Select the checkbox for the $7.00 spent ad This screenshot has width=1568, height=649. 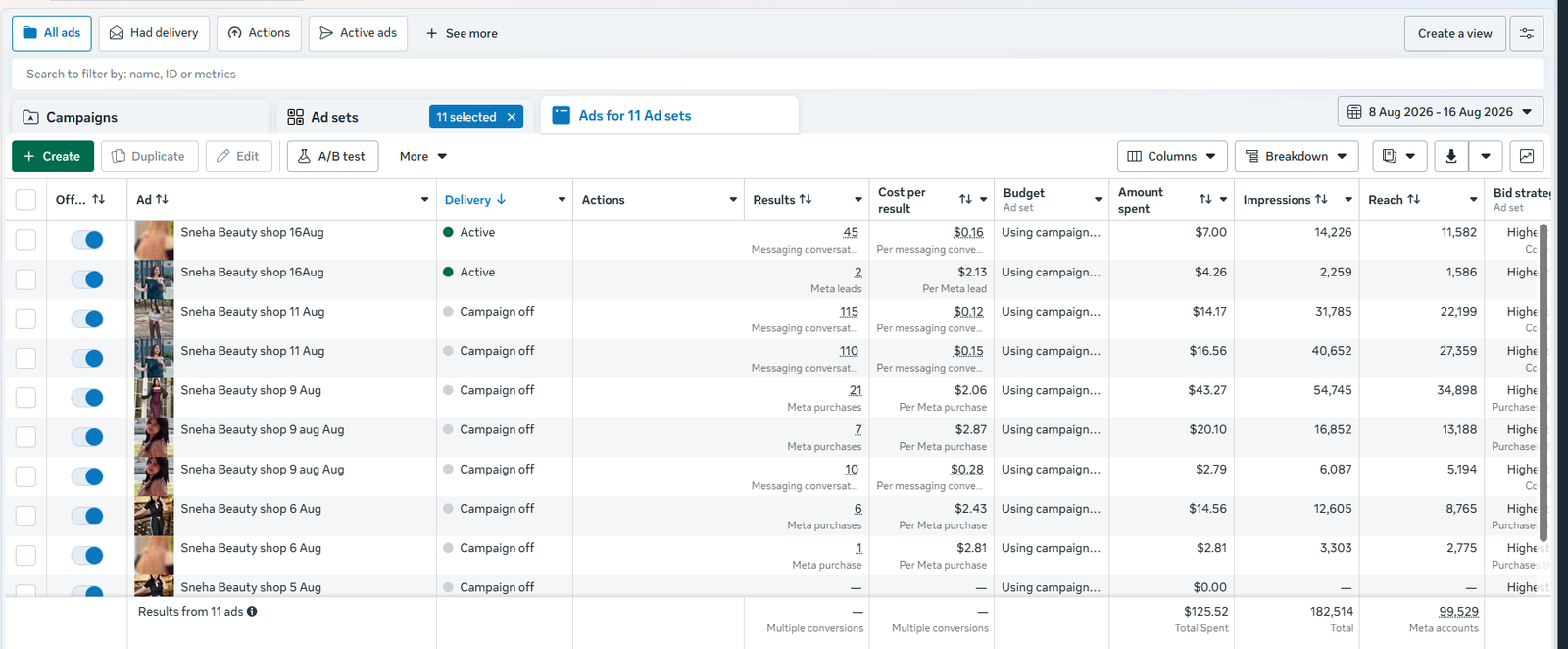point(26,240)
